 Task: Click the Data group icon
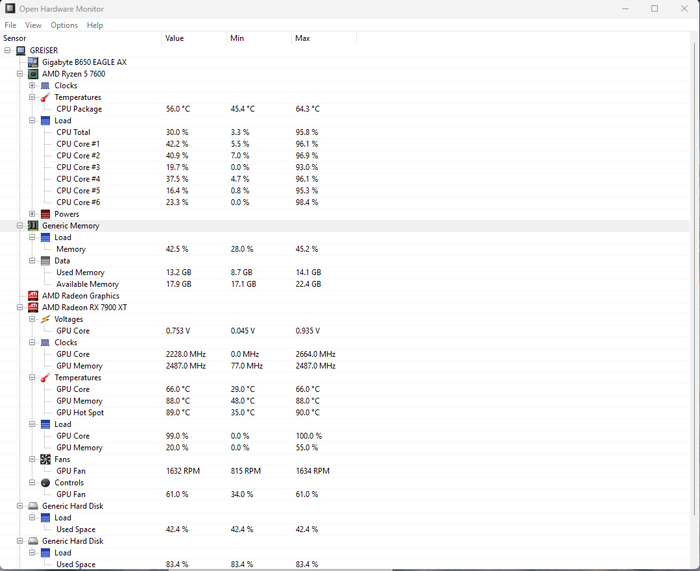point(45,261)
